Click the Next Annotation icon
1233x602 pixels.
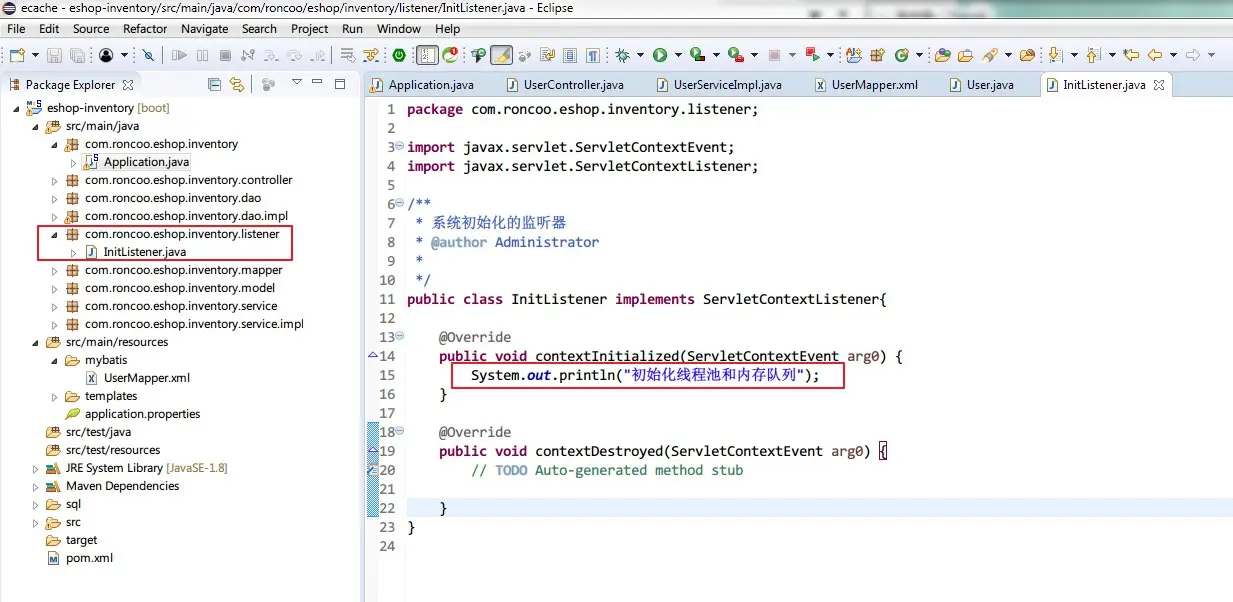(1054, 55)
